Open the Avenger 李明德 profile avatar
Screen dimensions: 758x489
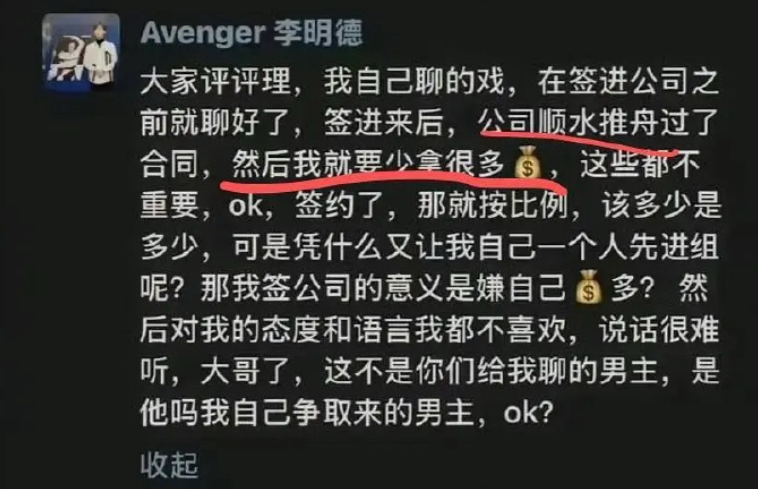pos(81,52)
